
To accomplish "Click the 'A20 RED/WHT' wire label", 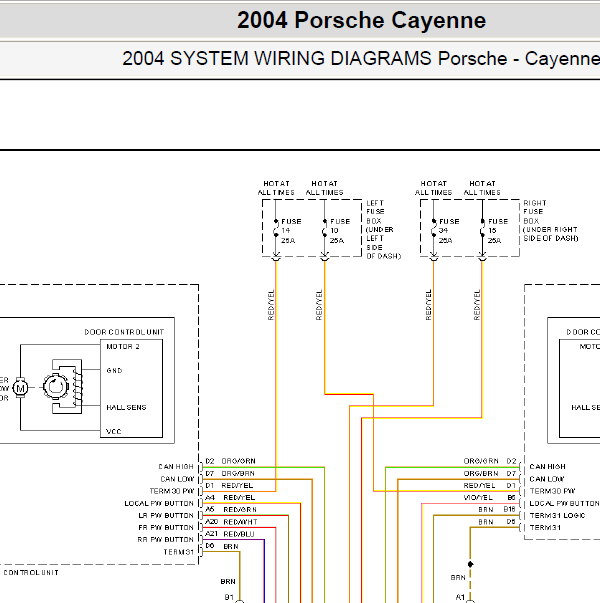I will 231,522.
